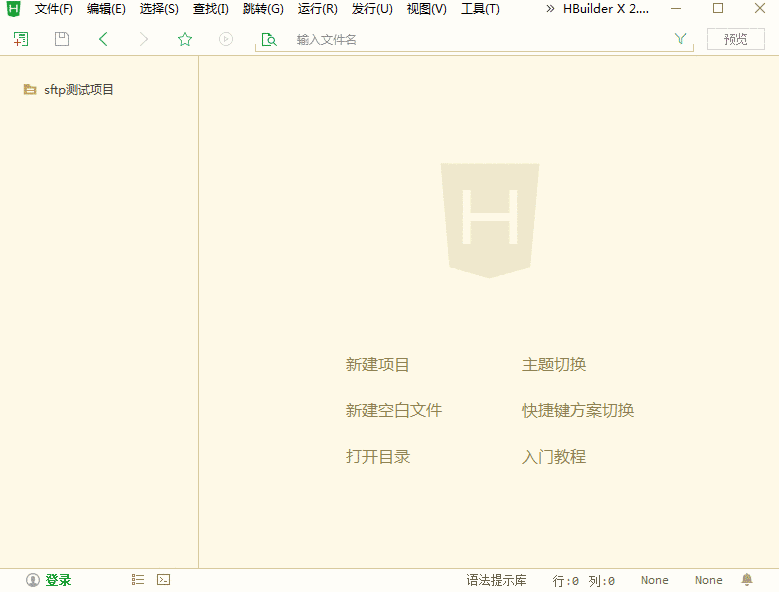Maximize the HBuilder X window
This screenshot has height=592, width=779.
click(718, 8)
